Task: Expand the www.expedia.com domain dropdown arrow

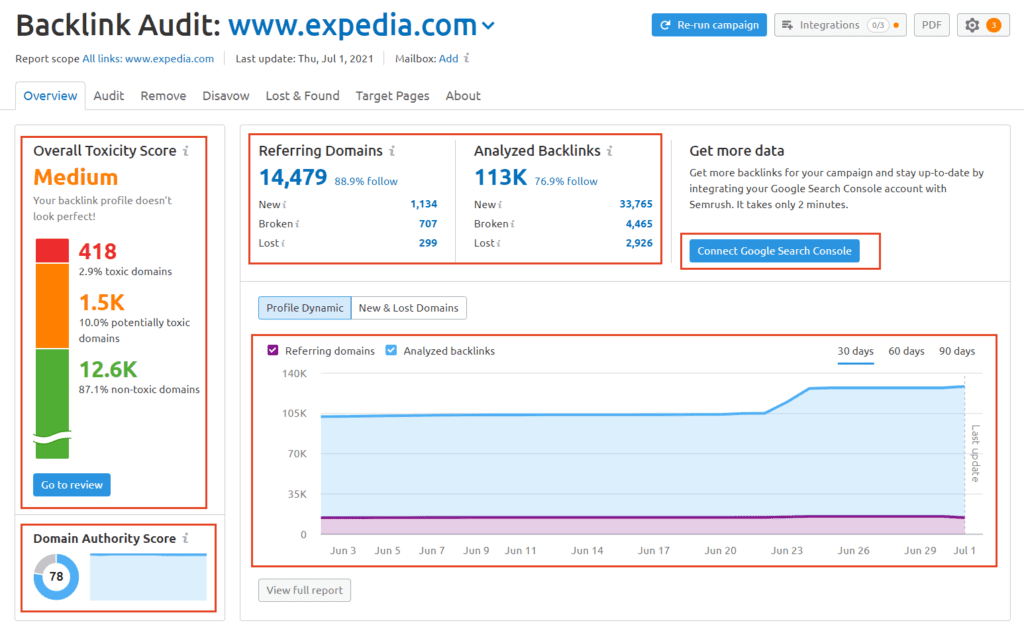Action: coord(488,26)
